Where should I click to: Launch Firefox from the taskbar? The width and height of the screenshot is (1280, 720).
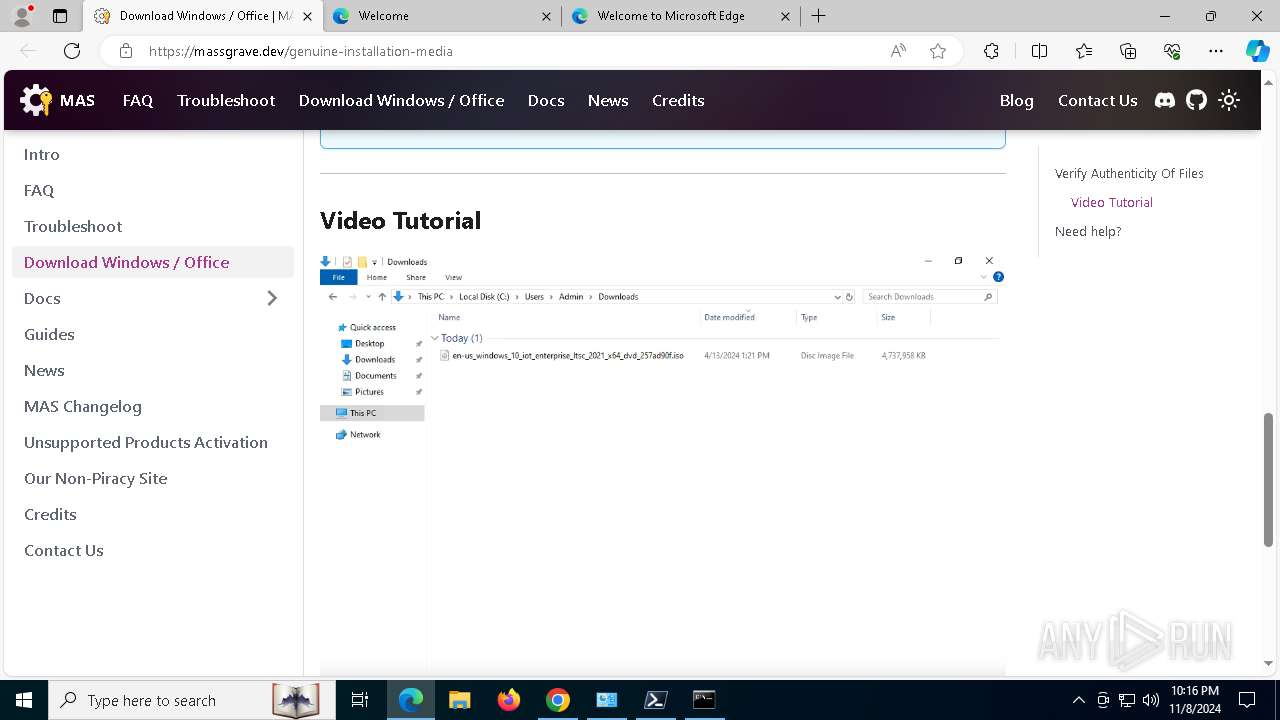click(508, 700)
